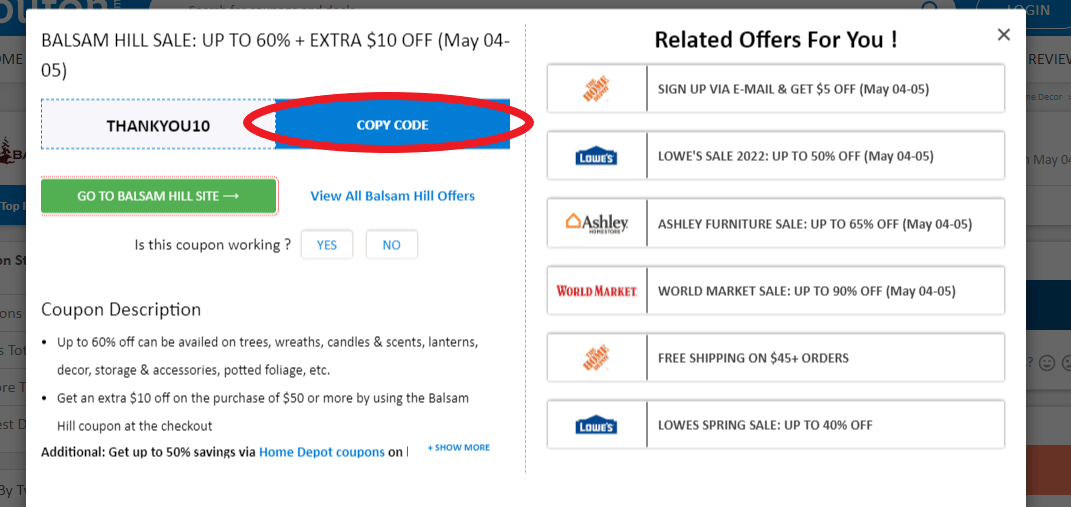The width and height of the screenshot is (1071, 507).
Task: Report the coupon not working with NO
Action: (x=391, y=245)
